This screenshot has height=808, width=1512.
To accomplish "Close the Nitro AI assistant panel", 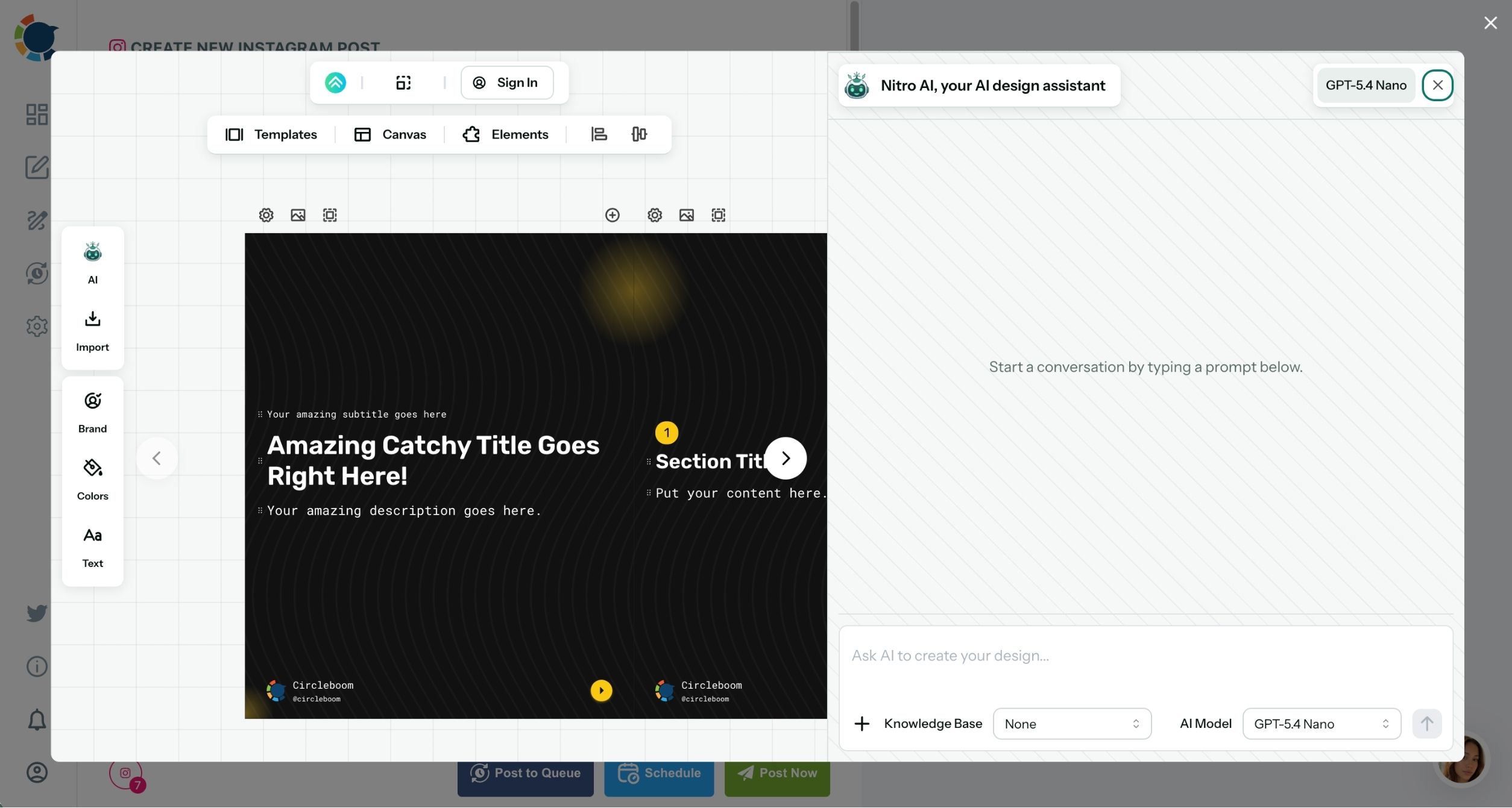I will [x=1438, y=85].
